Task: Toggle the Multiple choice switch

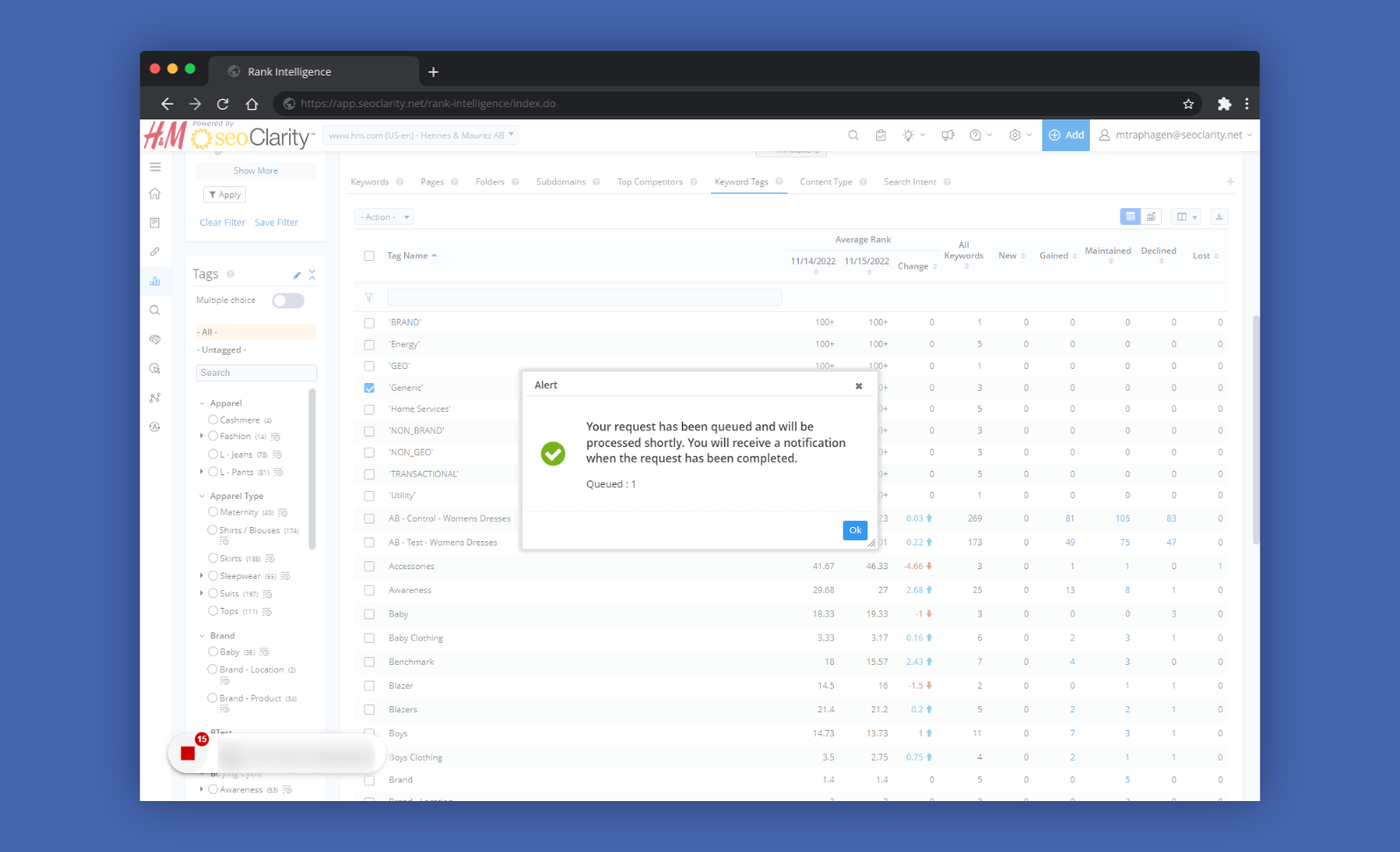Action: click(x=288, y=301)
